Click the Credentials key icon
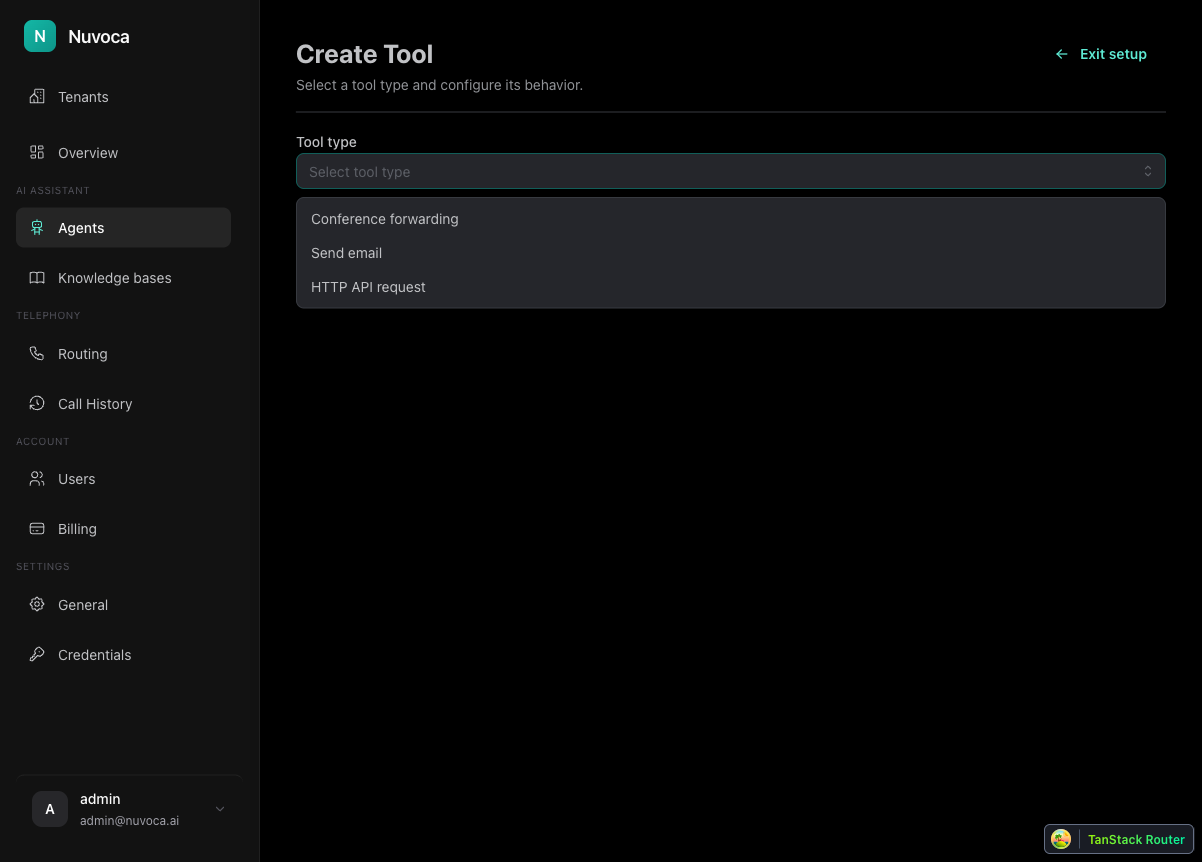1202x862 pixels. [37, 655]
